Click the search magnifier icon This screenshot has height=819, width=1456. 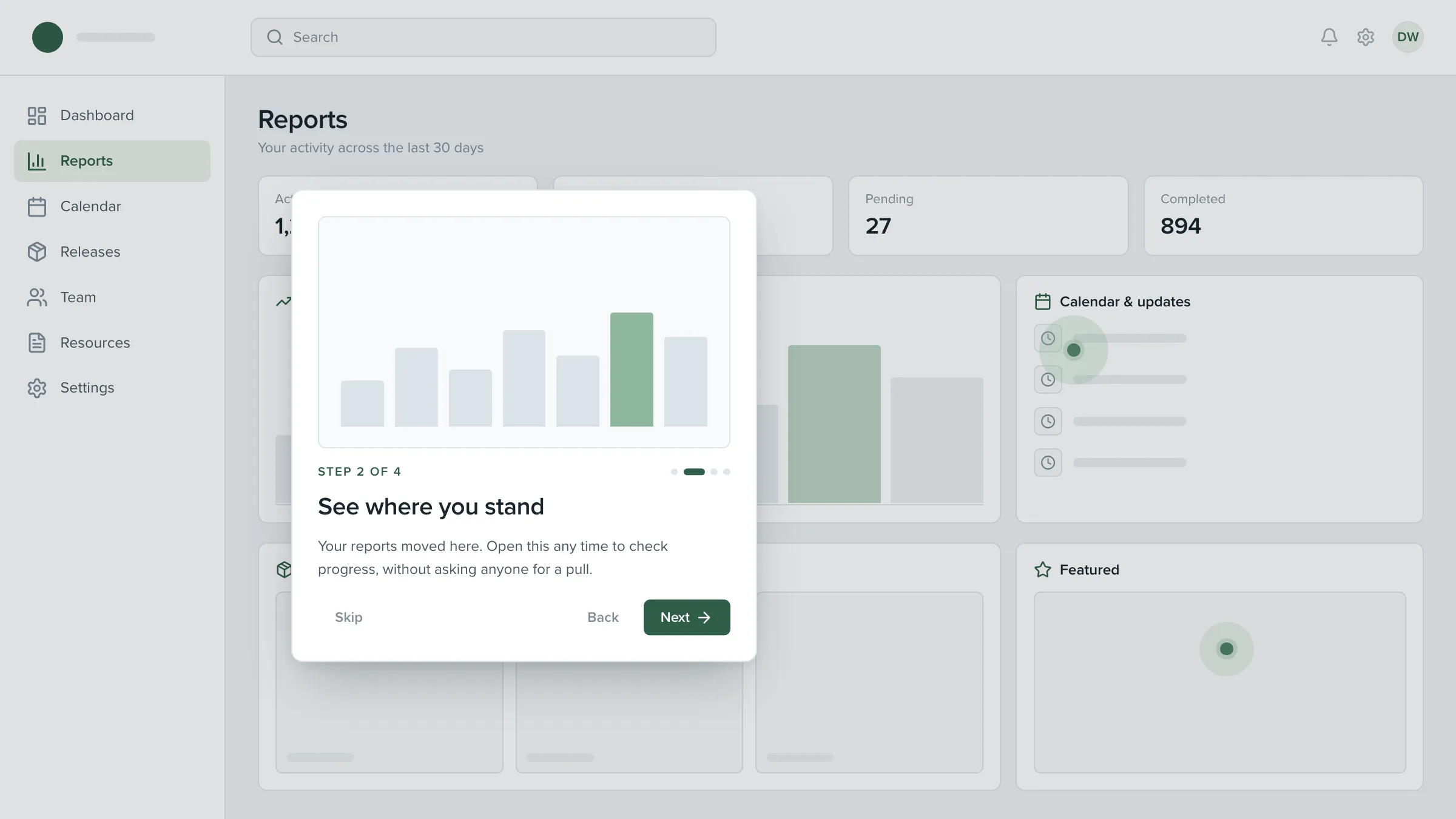click(x=275, y=37)
